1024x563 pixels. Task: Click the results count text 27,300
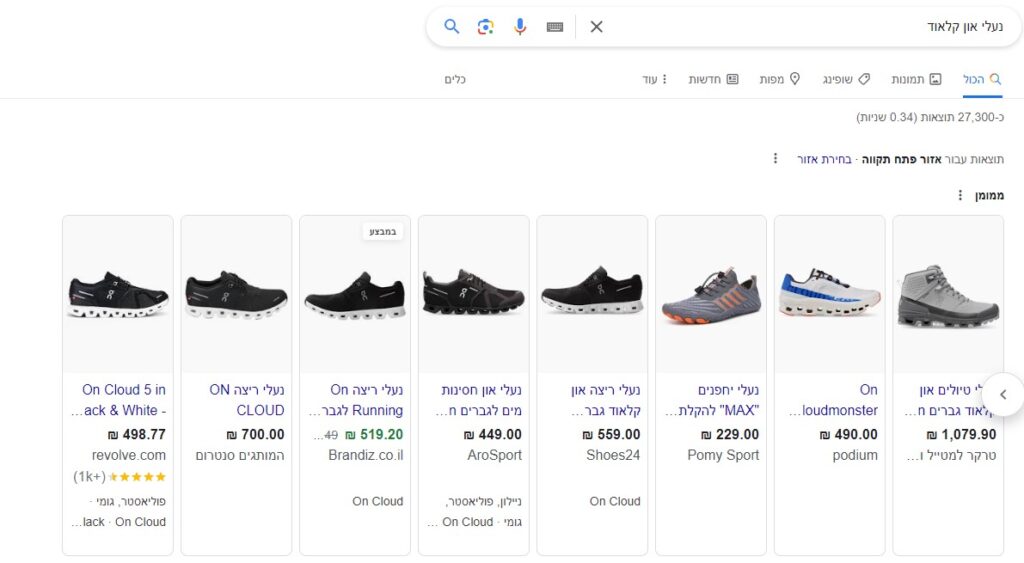coord(930,118)
